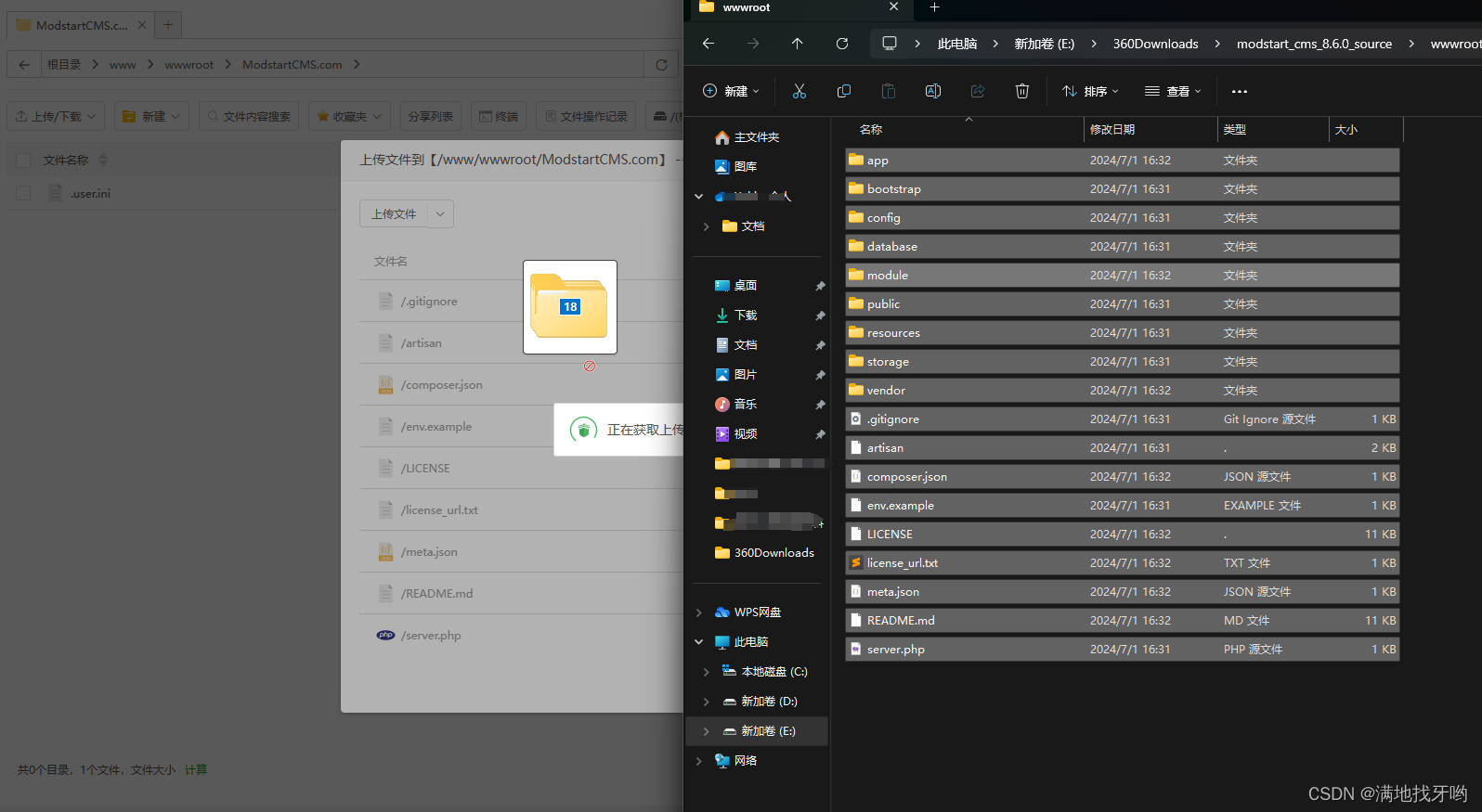Click the Paste icon in Explorer toolbar

click(889, 91)
